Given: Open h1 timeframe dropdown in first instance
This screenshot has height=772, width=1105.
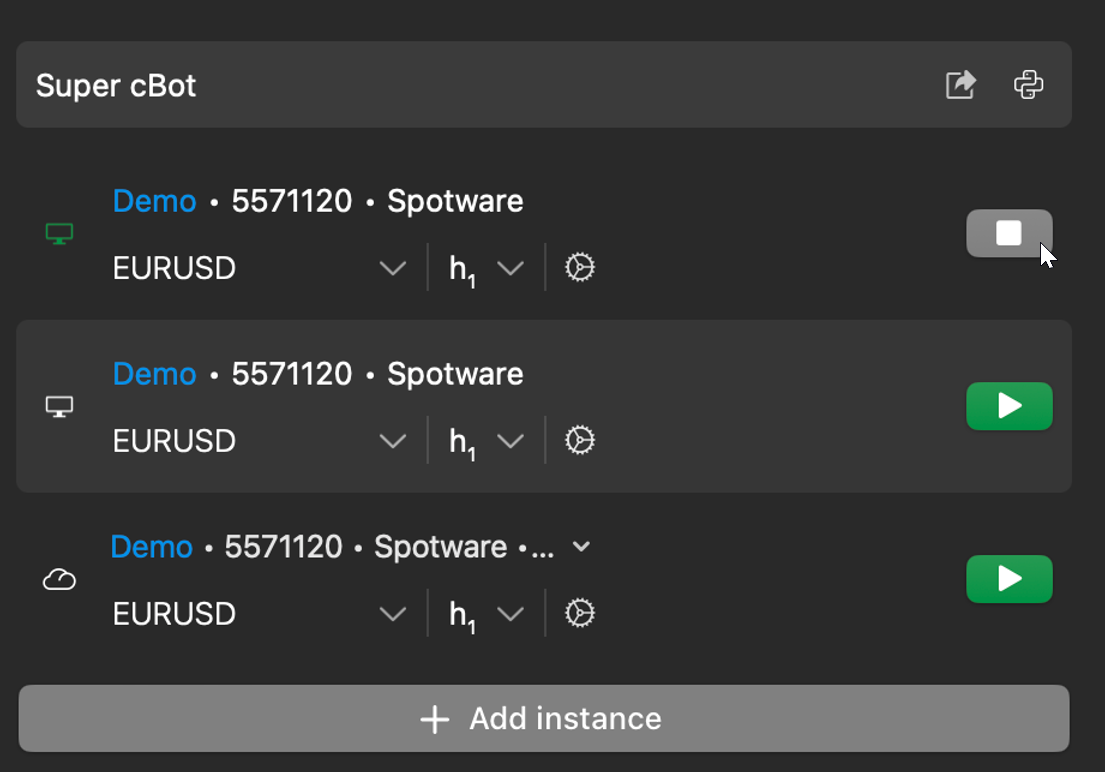Looking at the screenshot, I should point(510,268).
